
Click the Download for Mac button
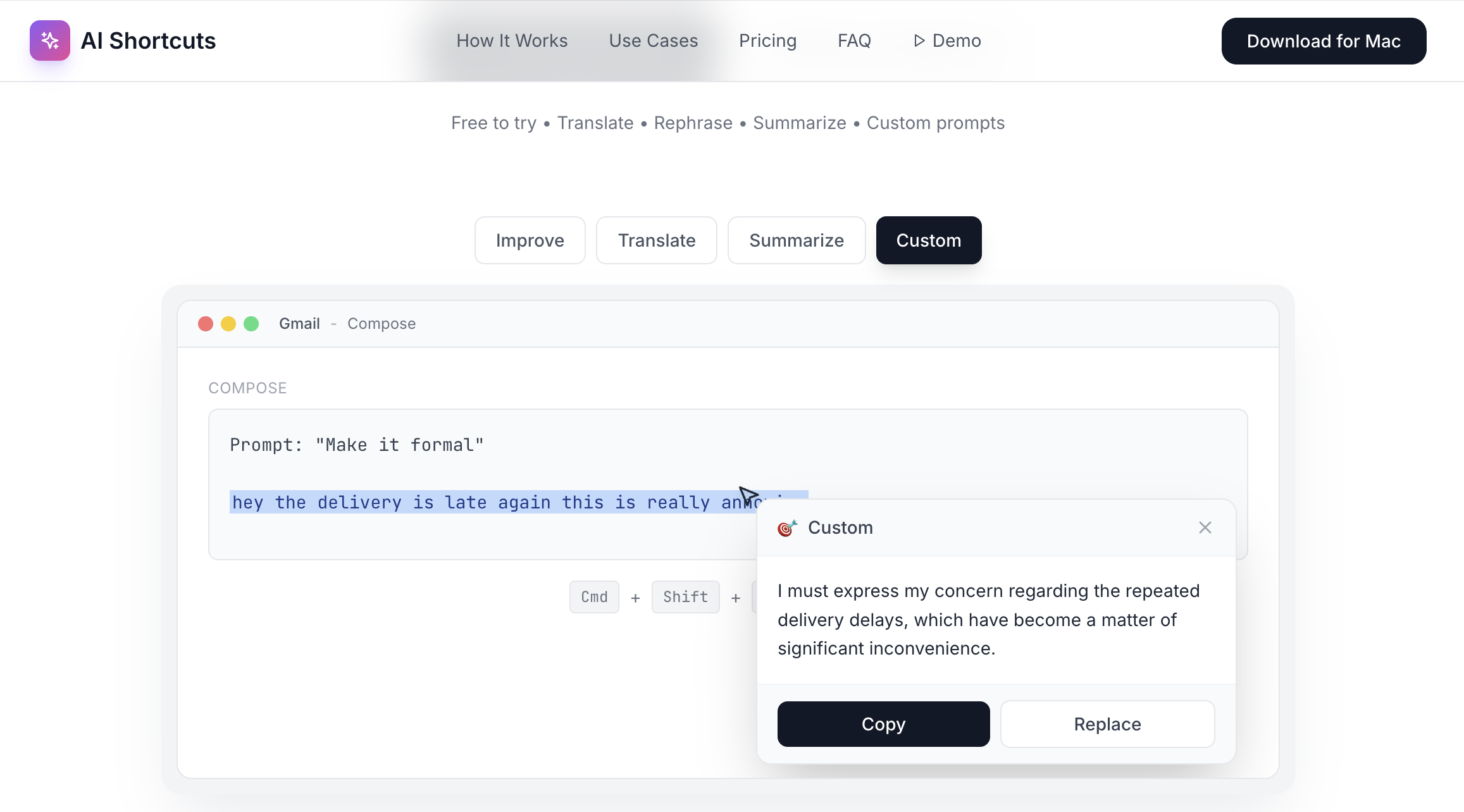click(x=1324, y=40)
